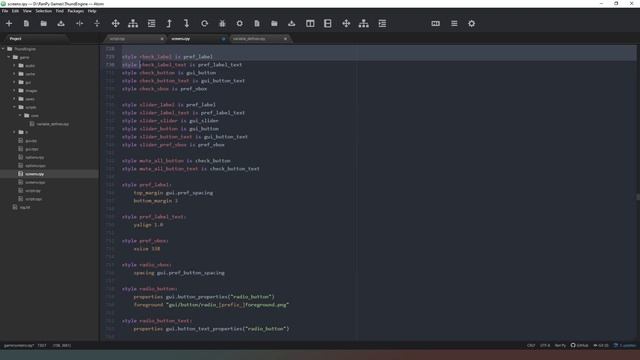640x360 pixels.
Task: Click the indent list icon left of the up arrow
Action: (151, 24)
